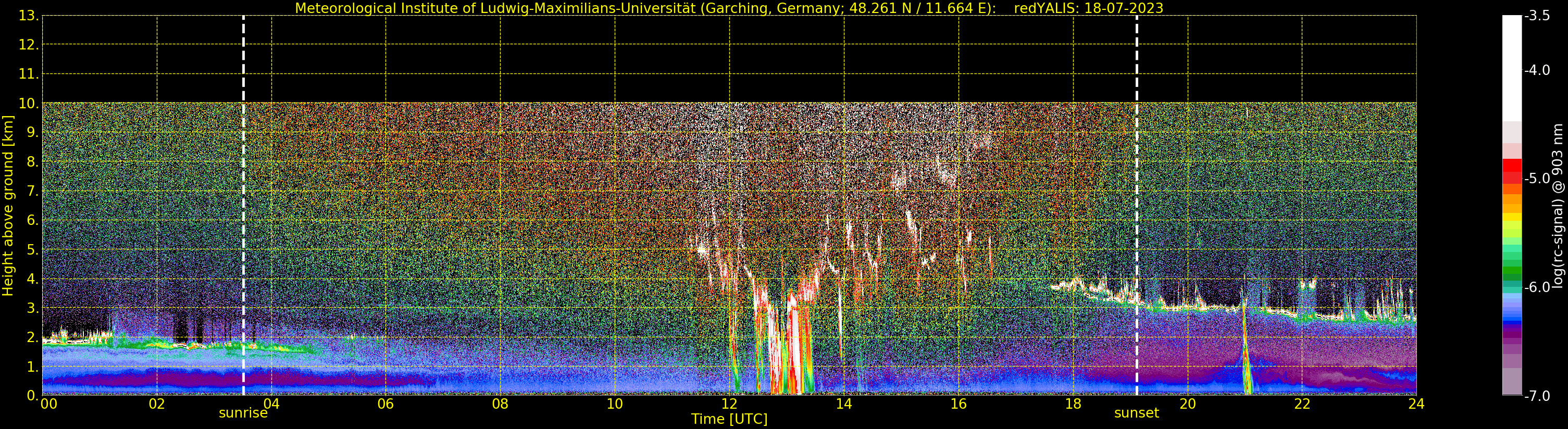This screenshot has height=429, width=1568.
Task: Click the height axis tick label '0.'
Action: coord(32,396)
